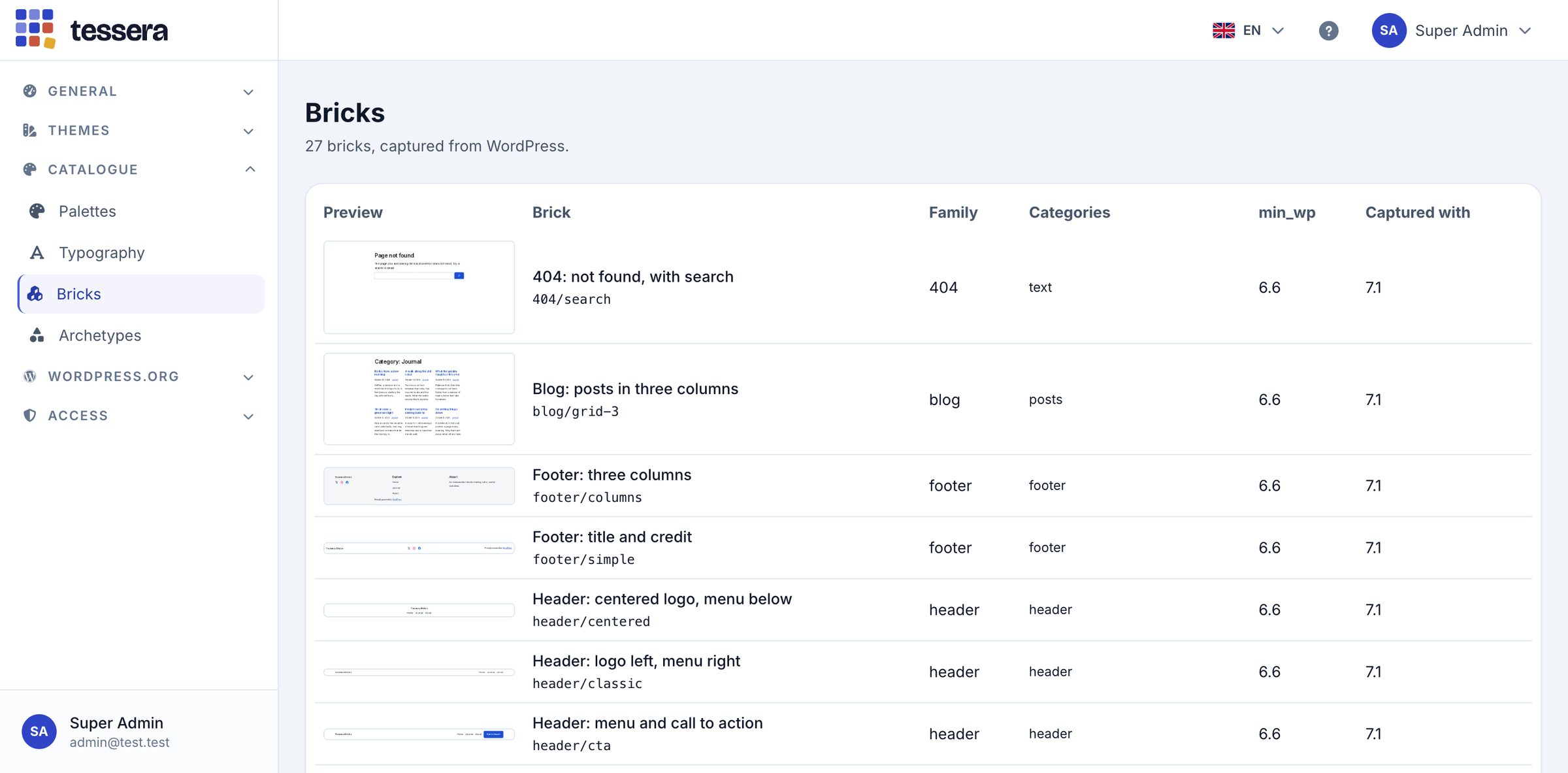
Task: Click the UK flag language icon
Action: point(1223,31)
